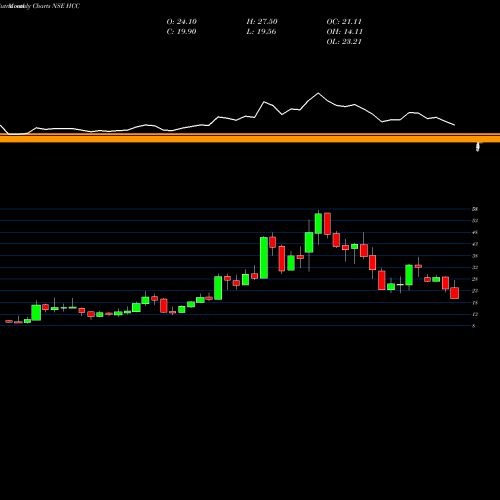Click the 'OC: 21.11' reading
Image resolution: width=500 pixels, height=500 pixels.
coord(344,22)
